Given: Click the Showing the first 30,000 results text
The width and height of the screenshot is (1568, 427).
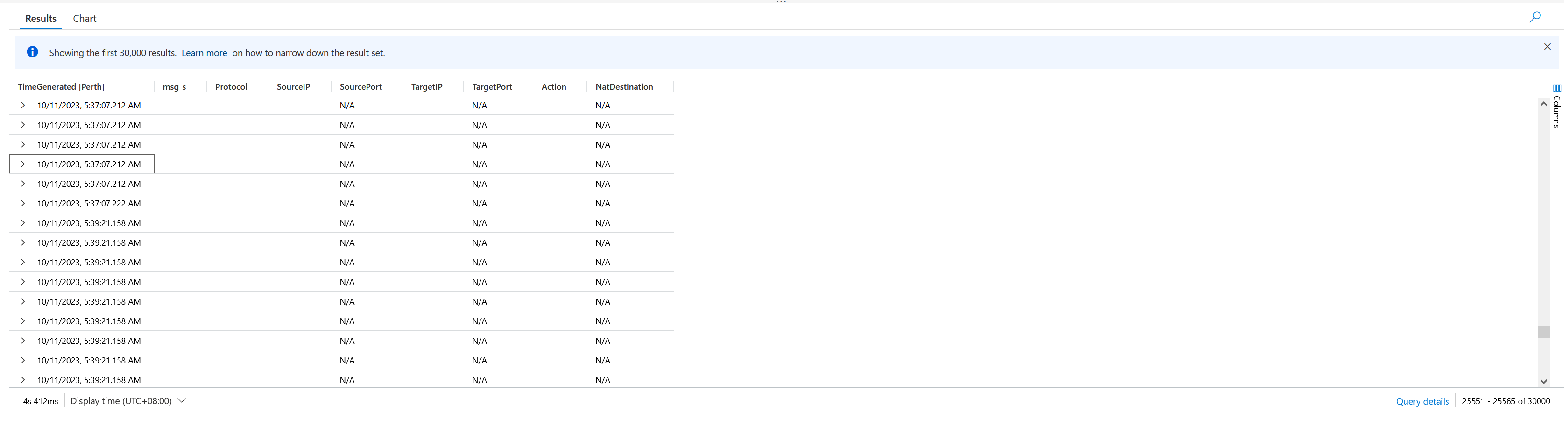Looking at the screenshot, I should point(113,53).
